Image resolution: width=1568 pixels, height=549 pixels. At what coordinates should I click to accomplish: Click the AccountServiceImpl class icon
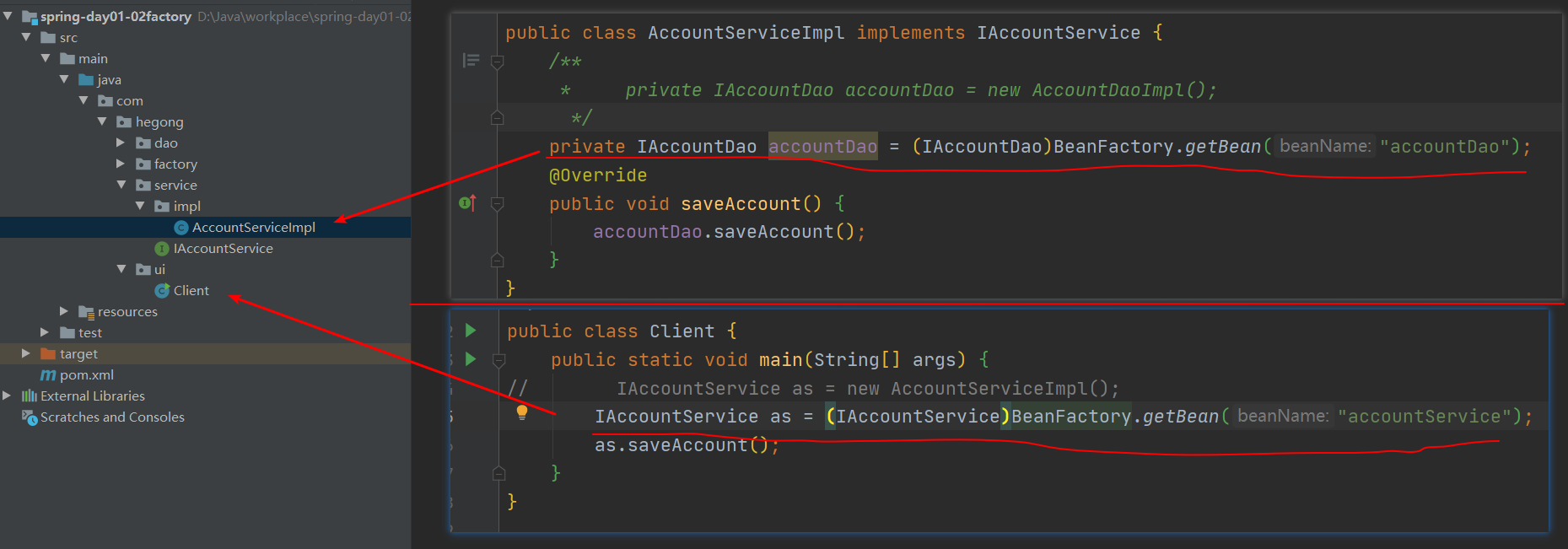[181, 228]
